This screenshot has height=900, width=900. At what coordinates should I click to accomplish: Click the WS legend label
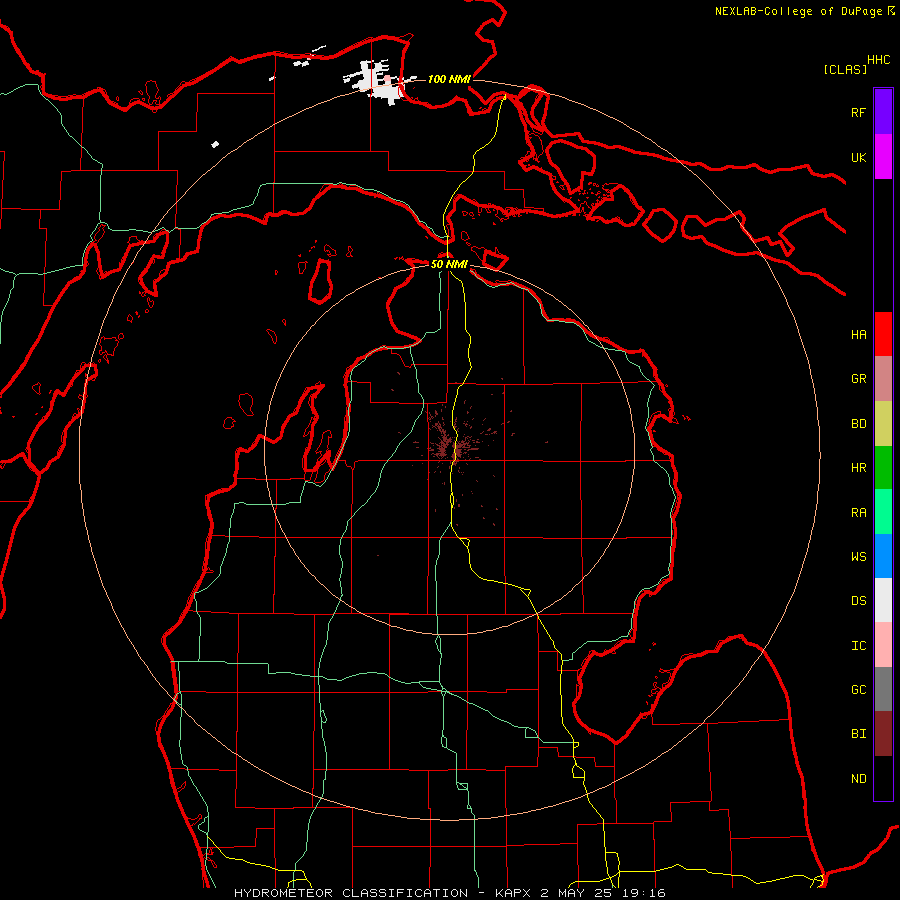(x=858, y=557)
